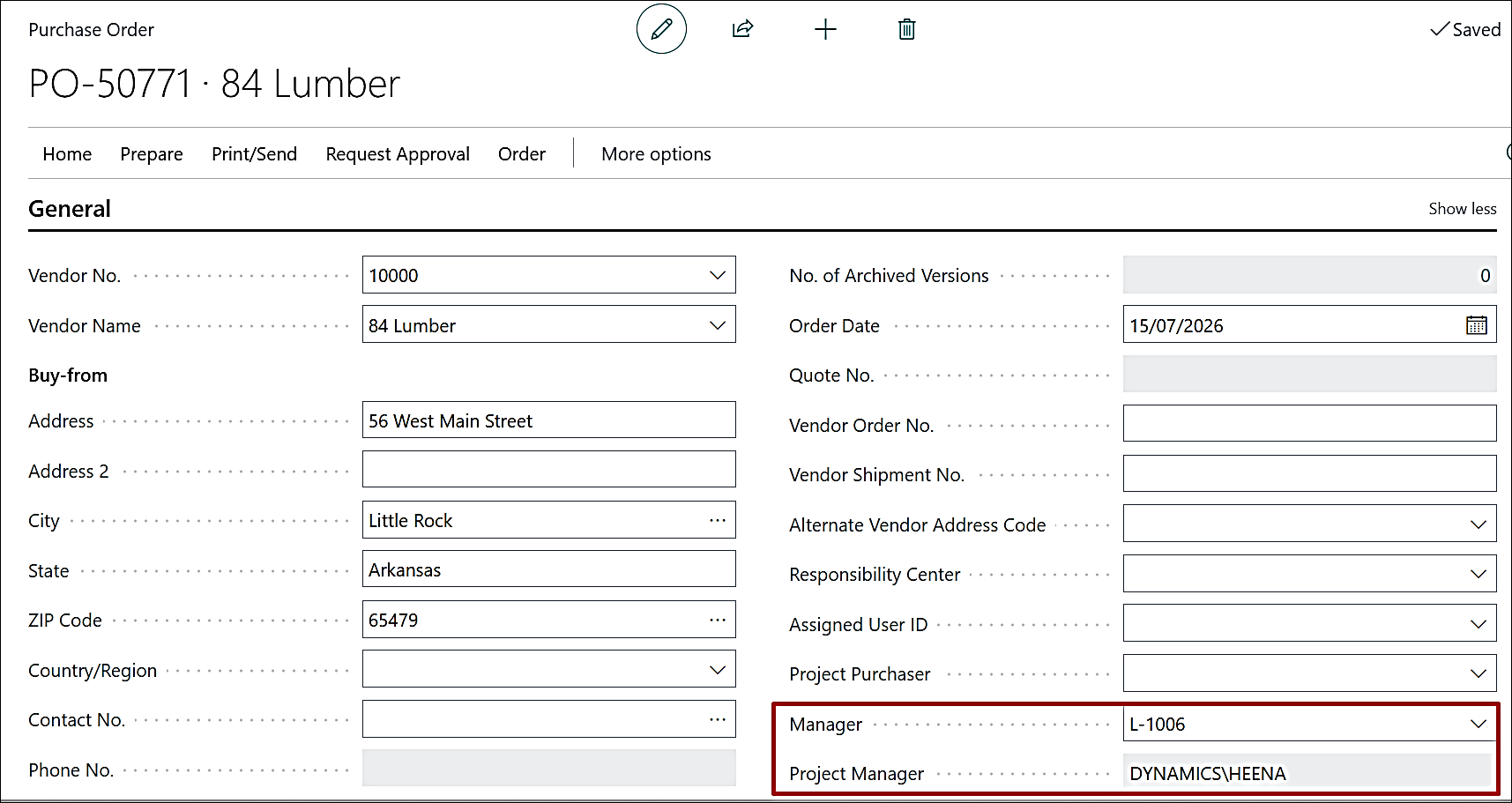Open the Home menu
Screen dimensions: 1512x803
[x=67, y=154]
